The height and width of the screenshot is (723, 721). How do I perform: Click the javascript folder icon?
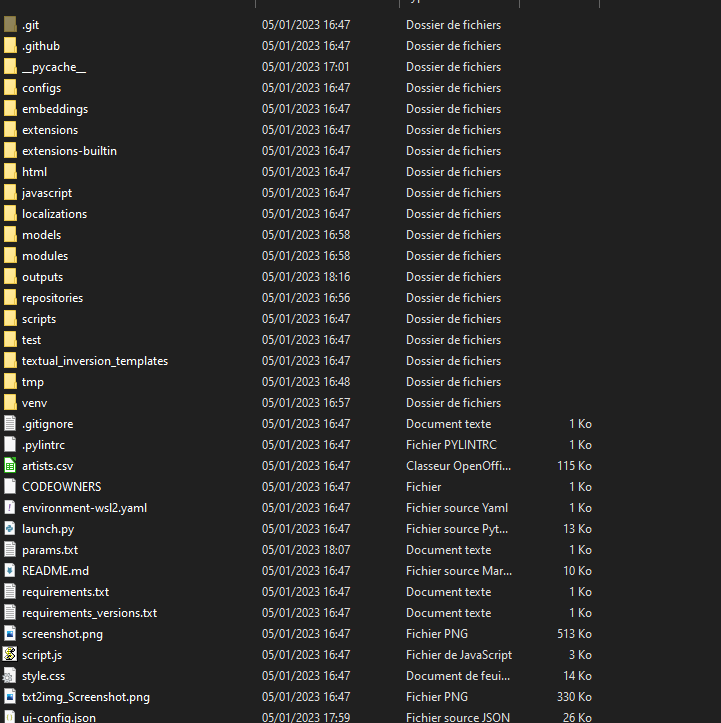(10, 193)
